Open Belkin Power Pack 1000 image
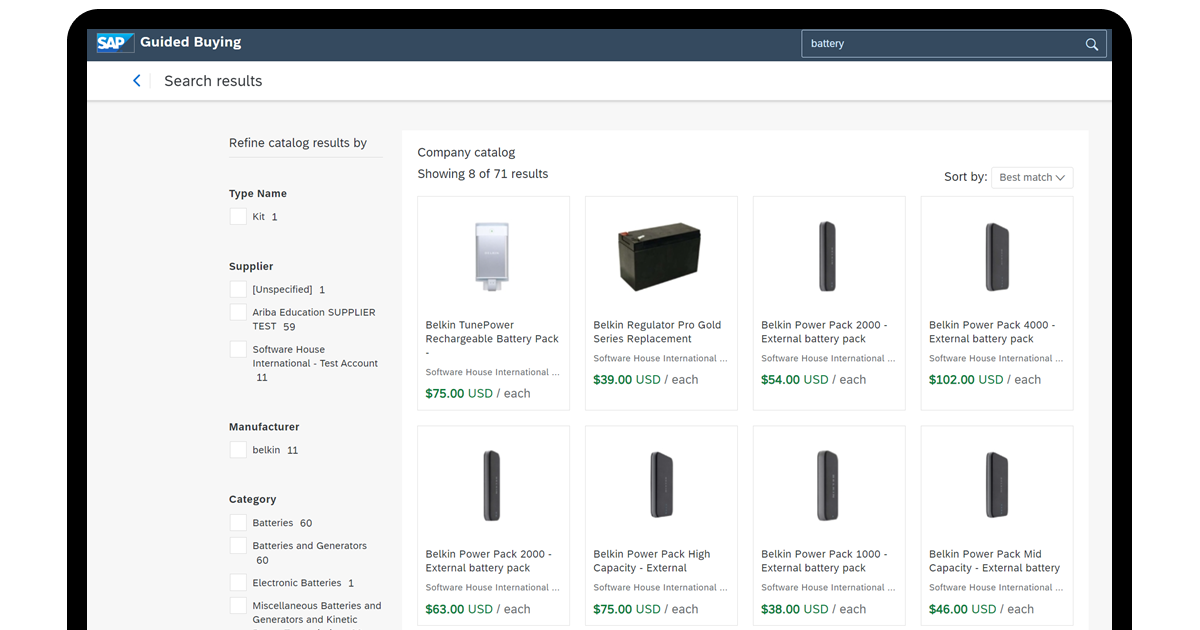 [827, 486]
